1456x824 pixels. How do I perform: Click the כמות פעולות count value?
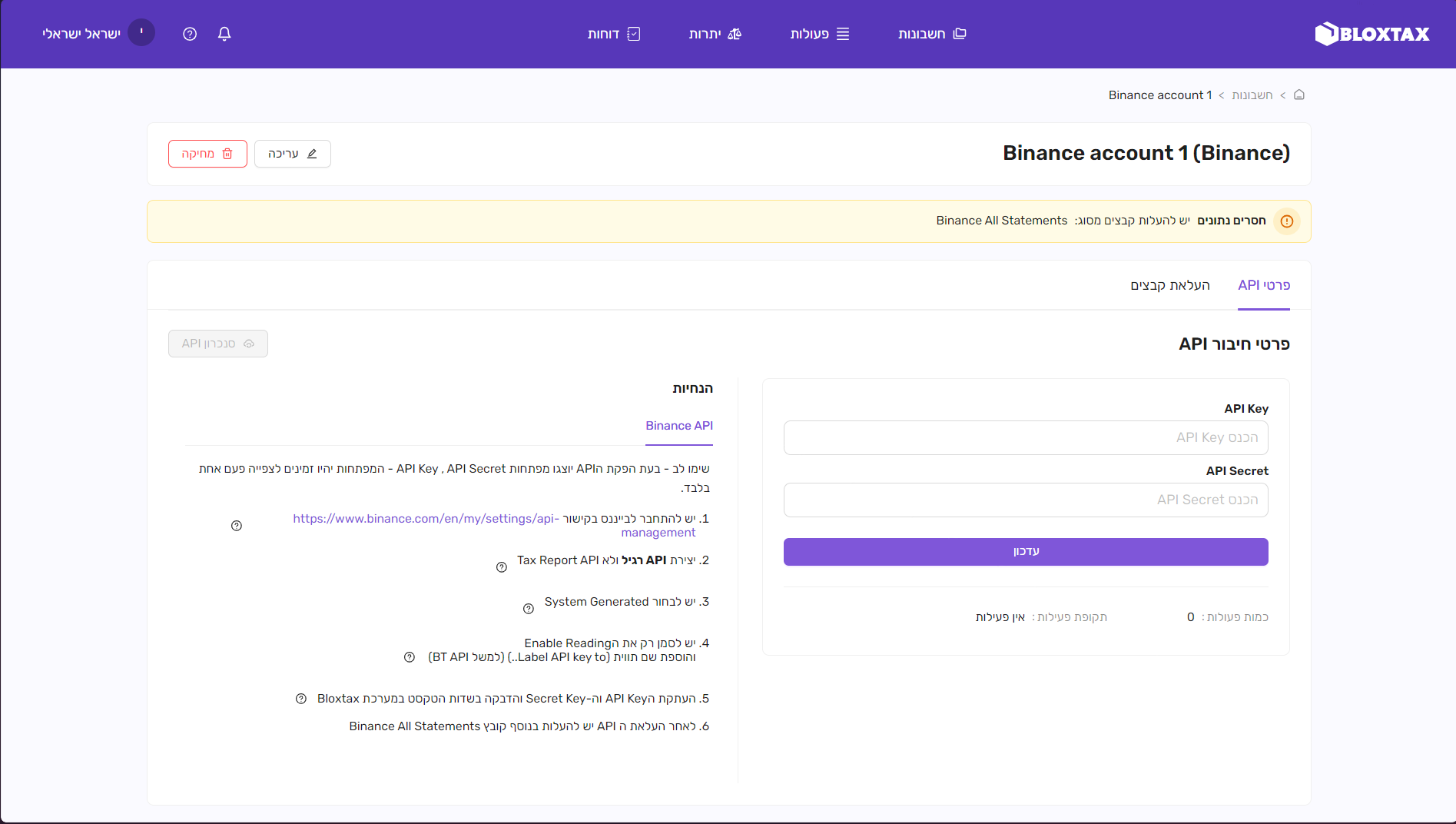tap(1191, 617)
